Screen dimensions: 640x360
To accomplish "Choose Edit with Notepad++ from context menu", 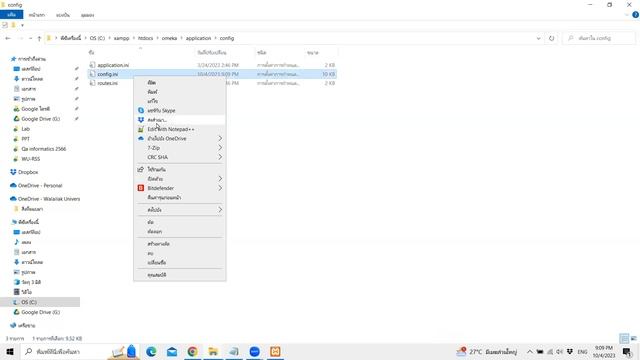I will click(x=180, y=129).
